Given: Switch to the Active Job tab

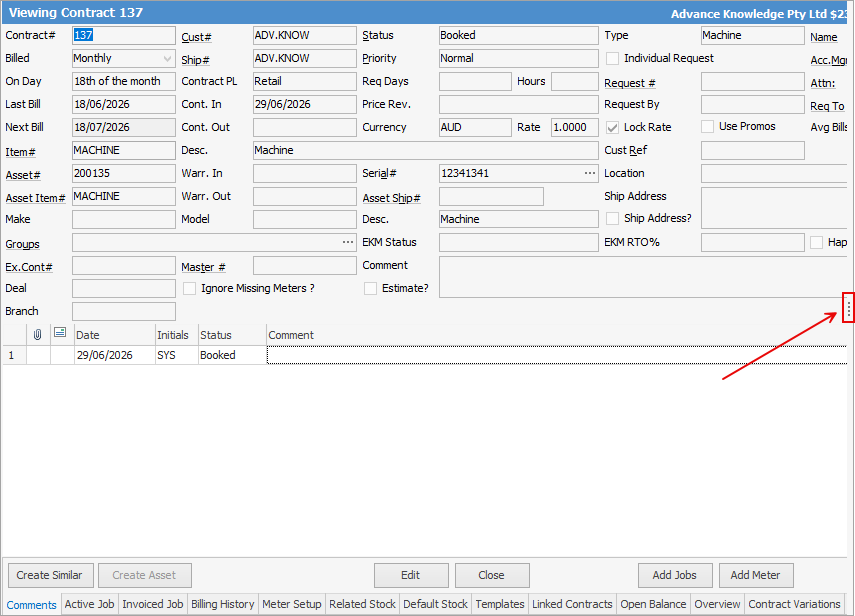Looking at the screenshot, I should click(89, 604).
